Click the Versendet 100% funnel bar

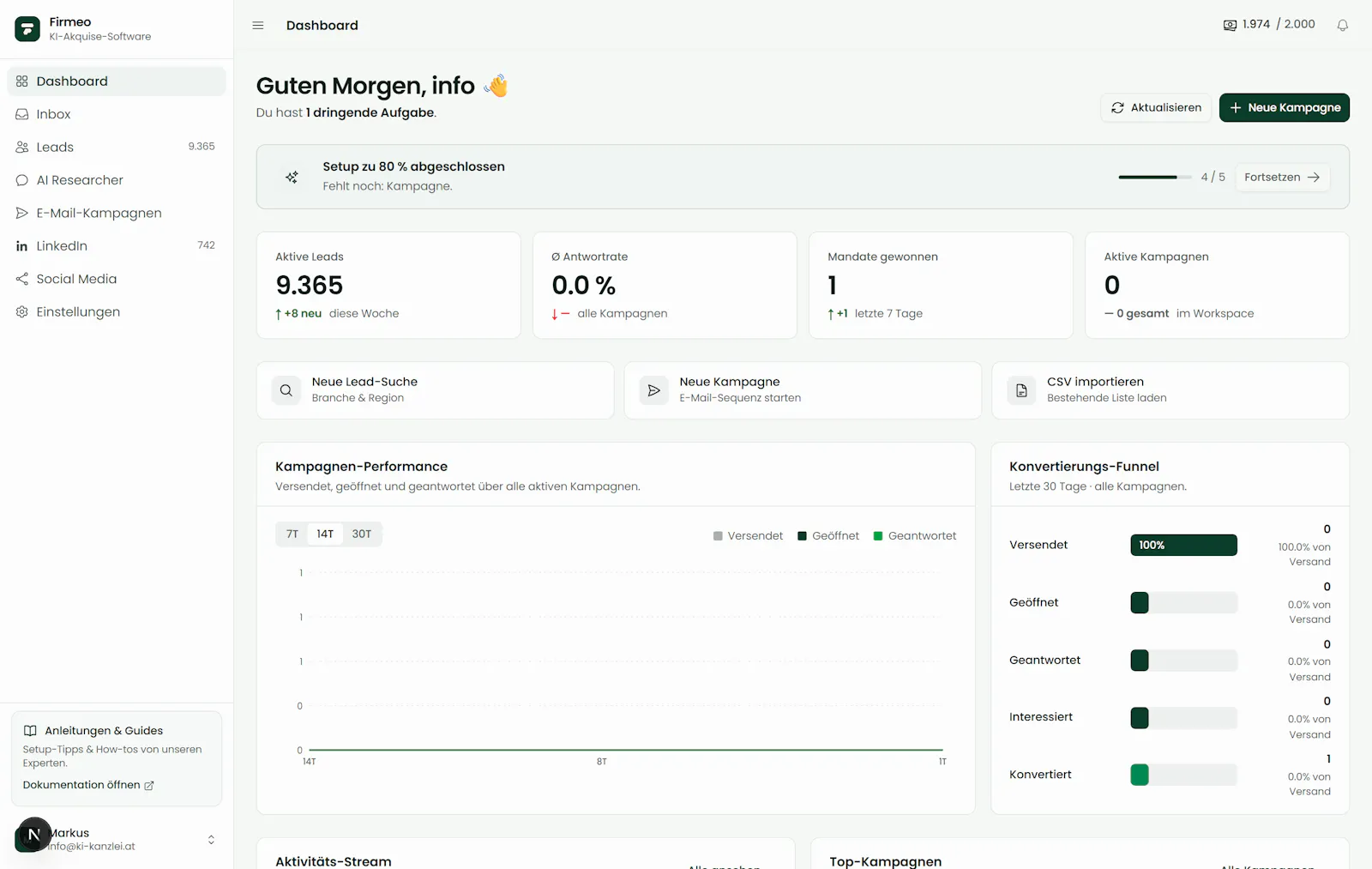pyautogui.click(x=1183, y=545)
